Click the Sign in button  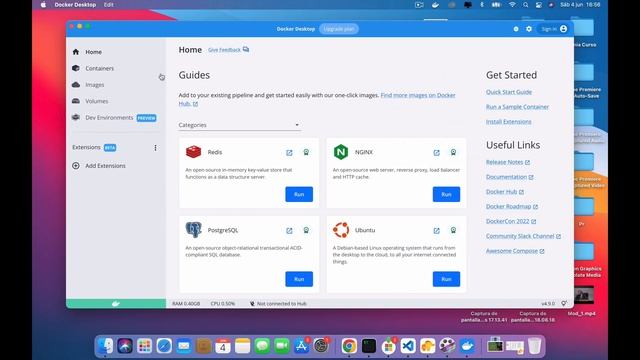click(554, 29)
